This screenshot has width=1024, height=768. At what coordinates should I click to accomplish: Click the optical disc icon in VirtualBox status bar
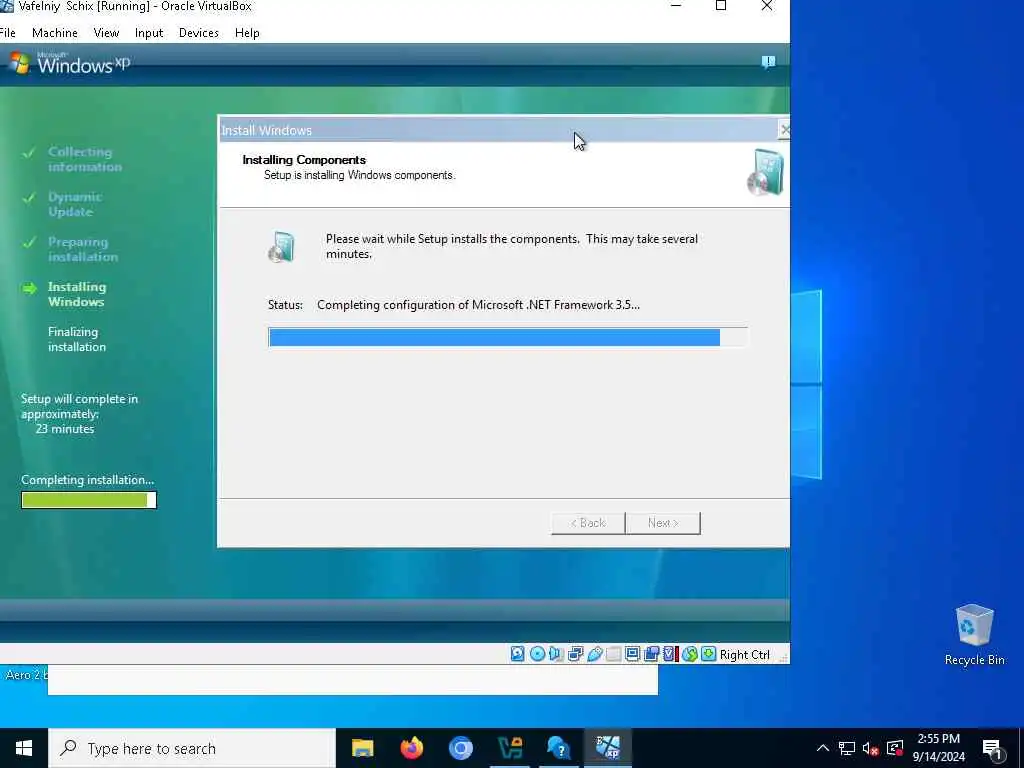click(x=537, y=654)
